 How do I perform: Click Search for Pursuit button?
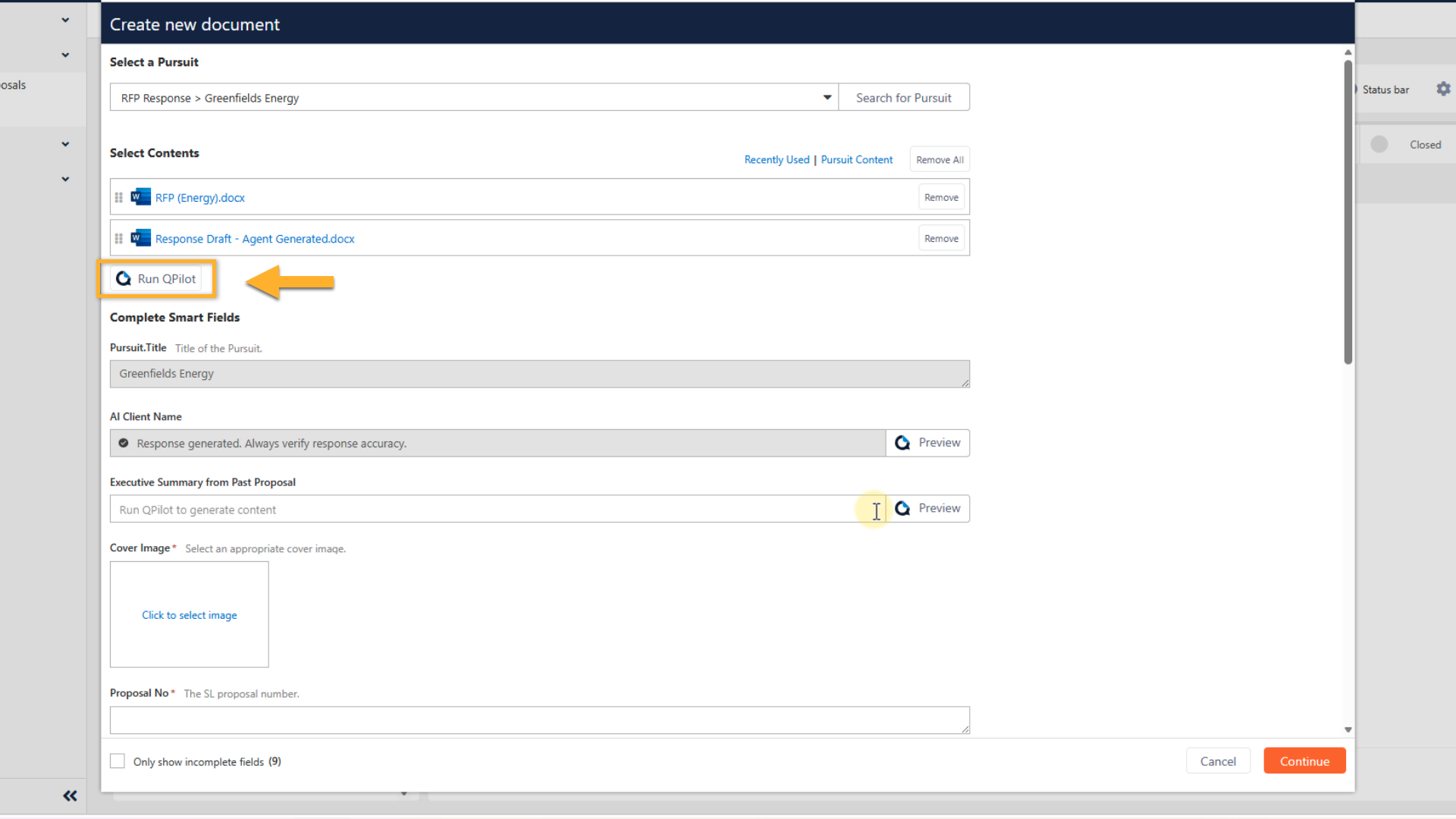[903, 97]
